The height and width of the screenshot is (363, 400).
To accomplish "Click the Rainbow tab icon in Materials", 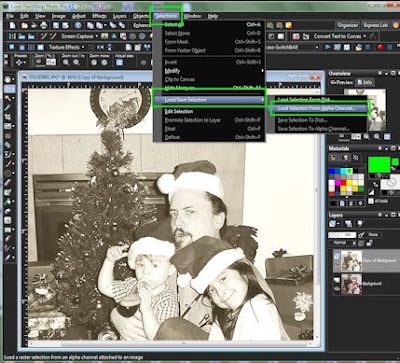I will pyautogui.click(x=345, y=158).
